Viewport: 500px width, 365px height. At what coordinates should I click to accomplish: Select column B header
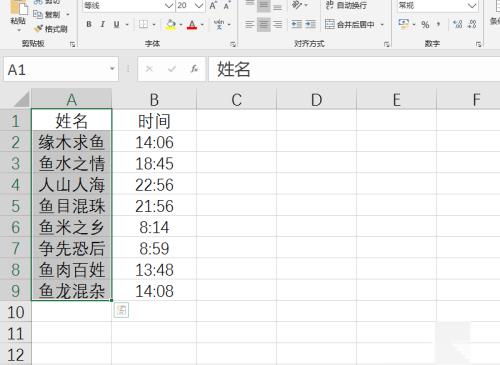click(x=154, y=99)
